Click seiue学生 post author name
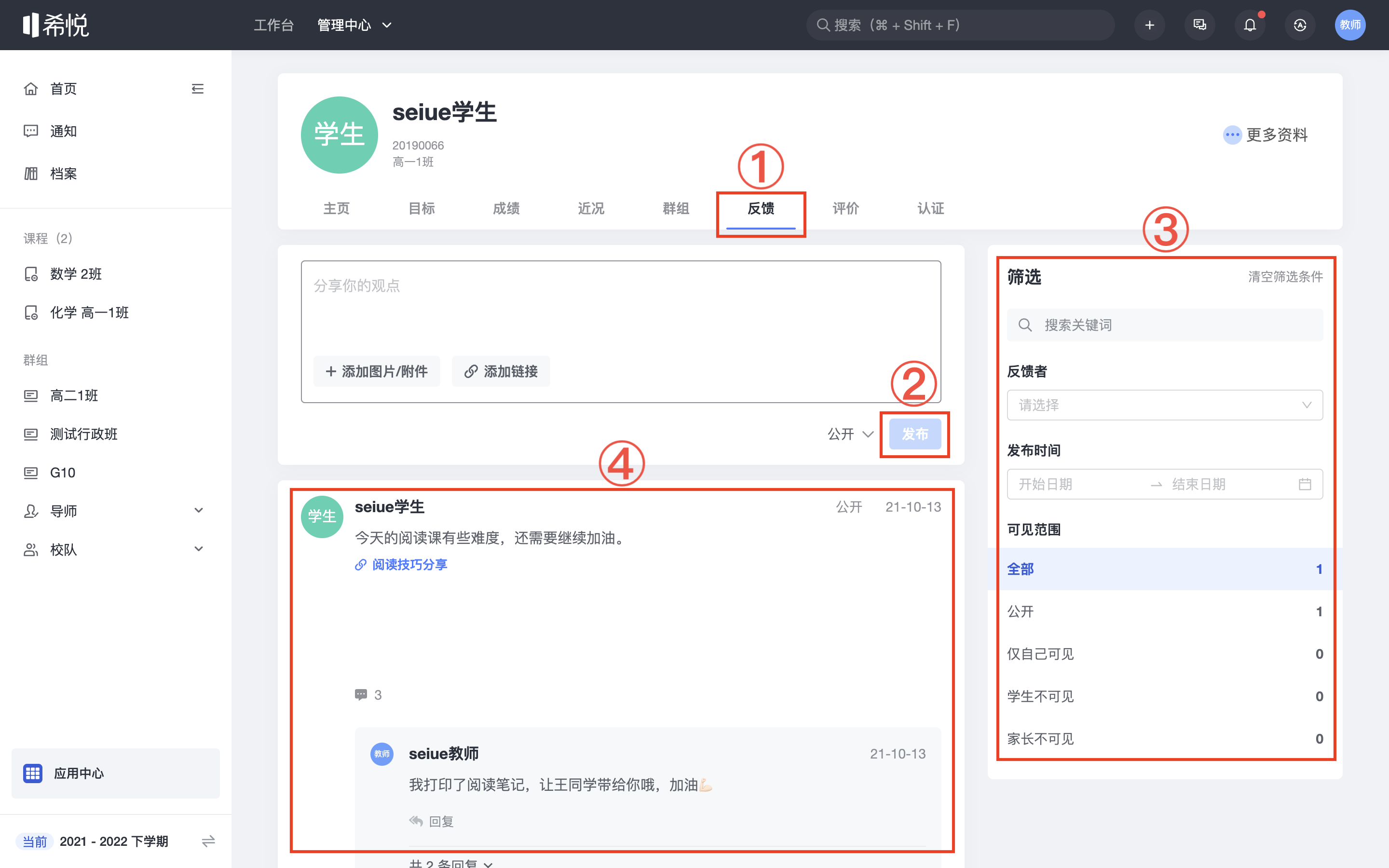This screenshot has width=1389, height=868. 389,507
